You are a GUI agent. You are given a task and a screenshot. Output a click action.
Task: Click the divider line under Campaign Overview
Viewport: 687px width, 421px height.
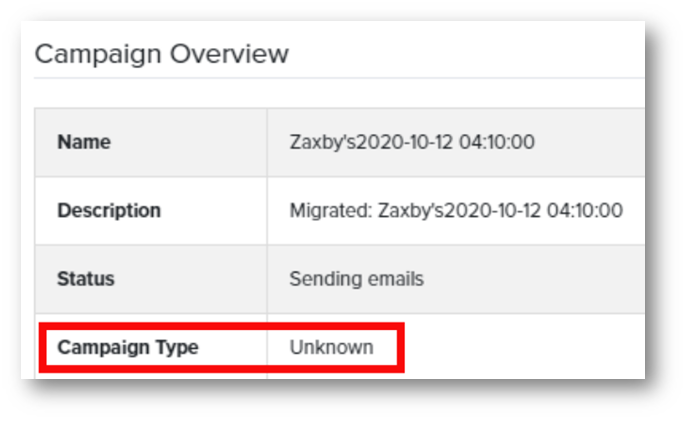click(x=339, y=78)
